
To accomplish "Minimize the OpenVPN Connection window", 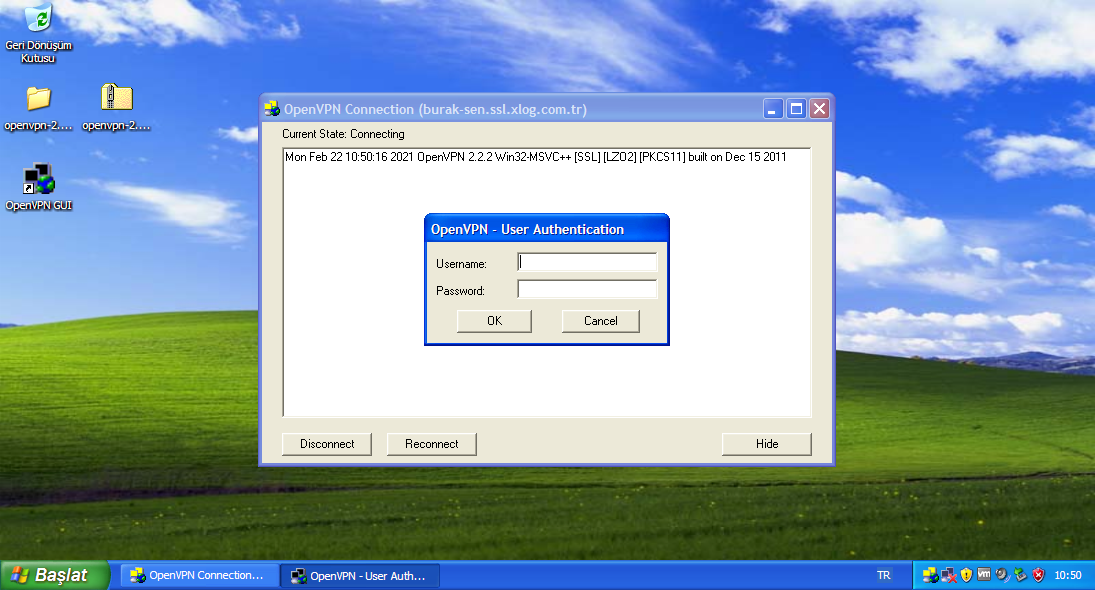I will point(773,109).
